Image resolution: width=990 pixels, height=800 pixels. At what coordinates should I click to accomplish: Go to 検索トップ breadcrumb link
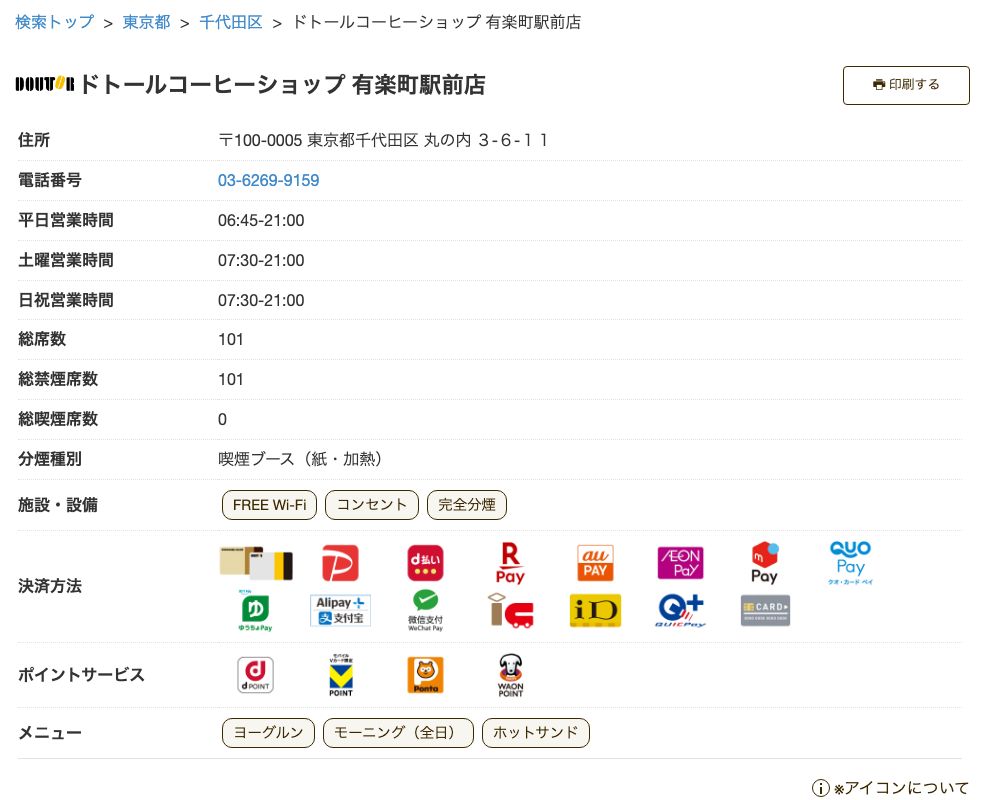pos(54,22)
